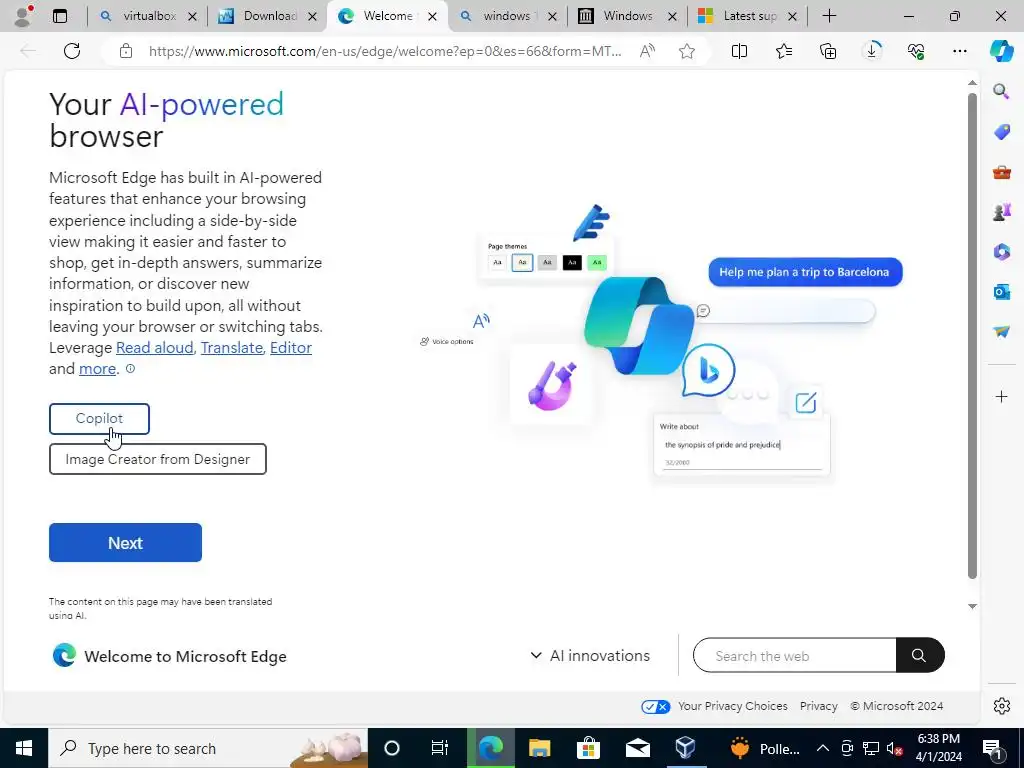Close the Latest sup tab

(792, 16)
